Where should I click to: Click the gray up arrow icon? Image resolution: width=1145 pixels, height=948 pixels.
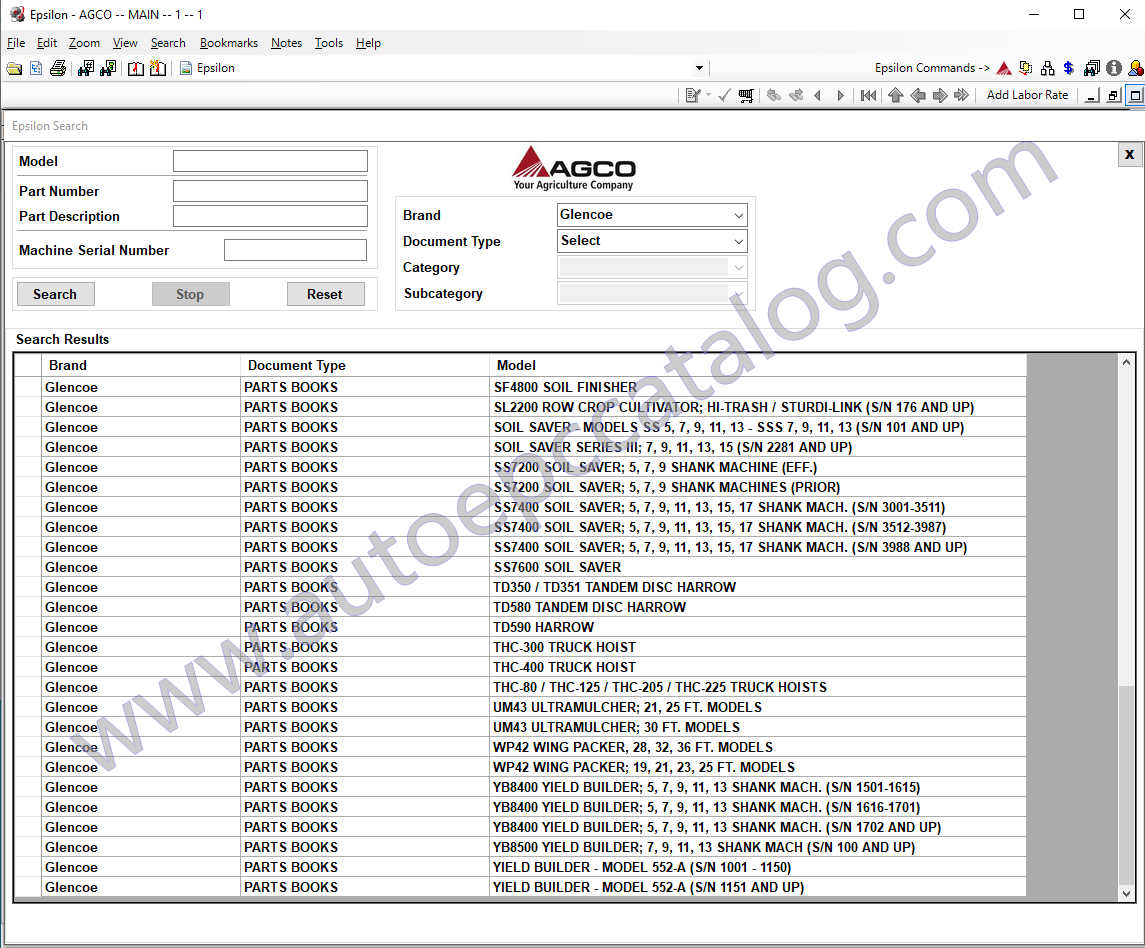pos(895,95)
